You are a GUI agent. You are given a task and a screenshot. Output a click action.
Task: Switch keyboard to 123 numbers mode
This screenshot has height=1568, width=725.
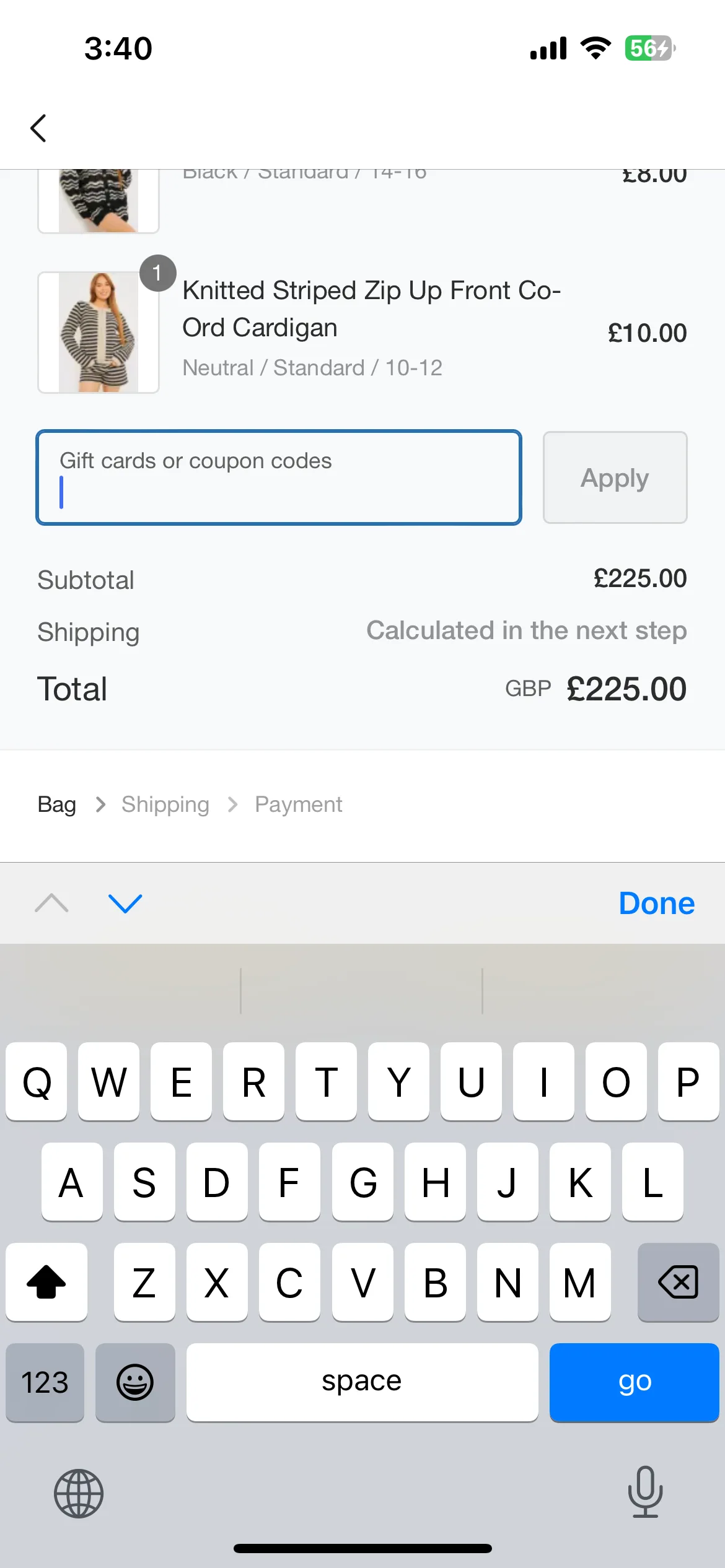pos(45,1382)
